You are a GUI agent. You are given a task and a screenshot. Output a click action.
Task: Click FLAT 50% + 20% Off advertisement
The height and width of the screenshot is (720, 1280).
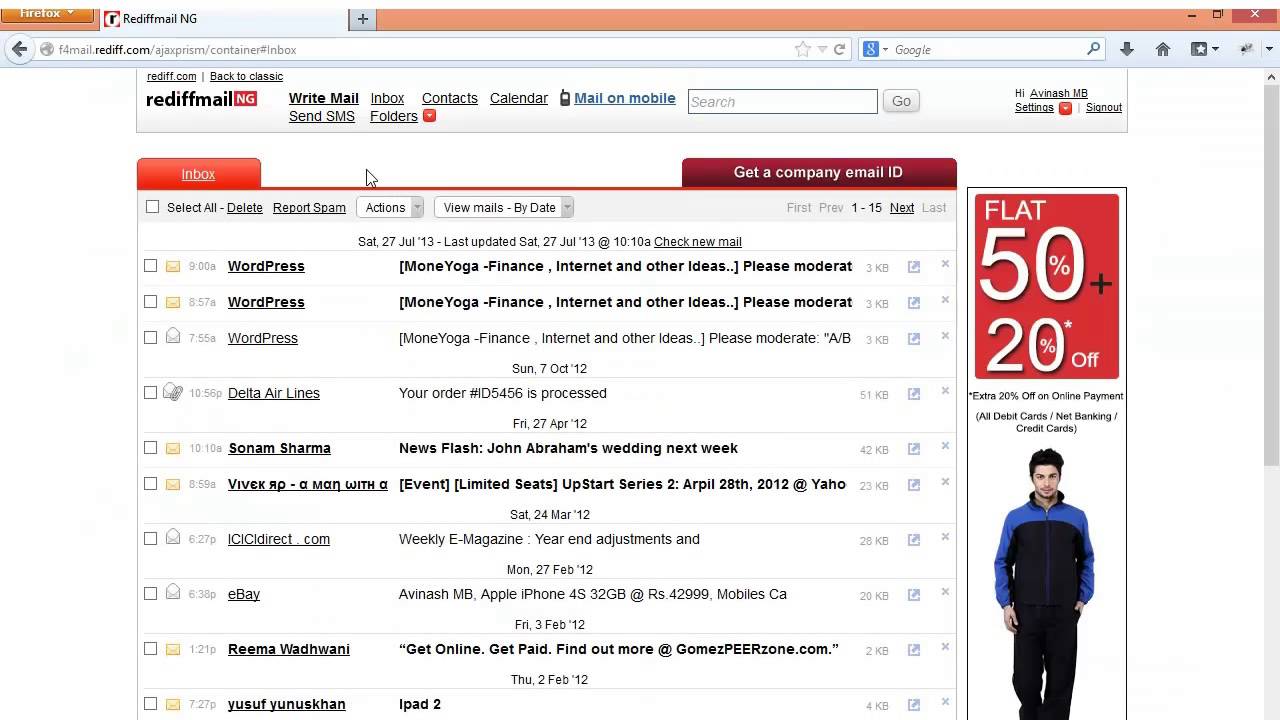point(1047,286)
